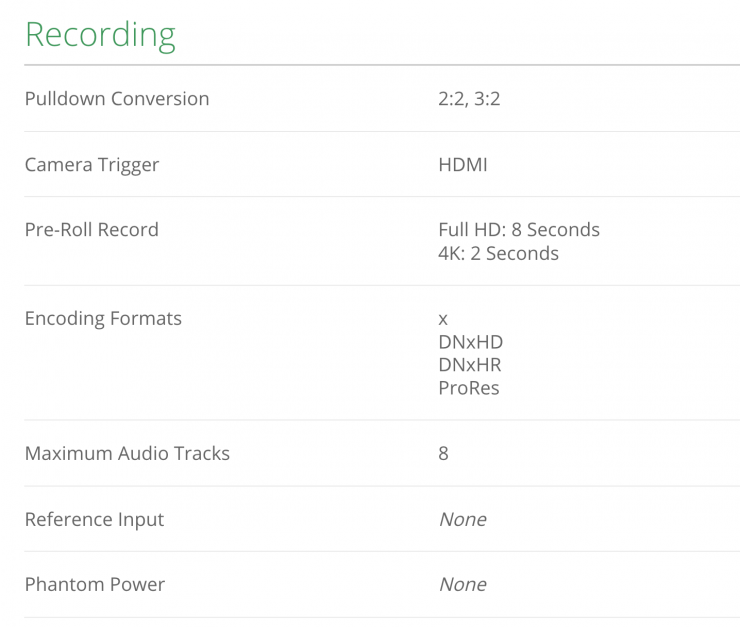Select the Maximum Audio Tracks label
Viewport: 740px width, 627px height.
click(x=127, y=454)
